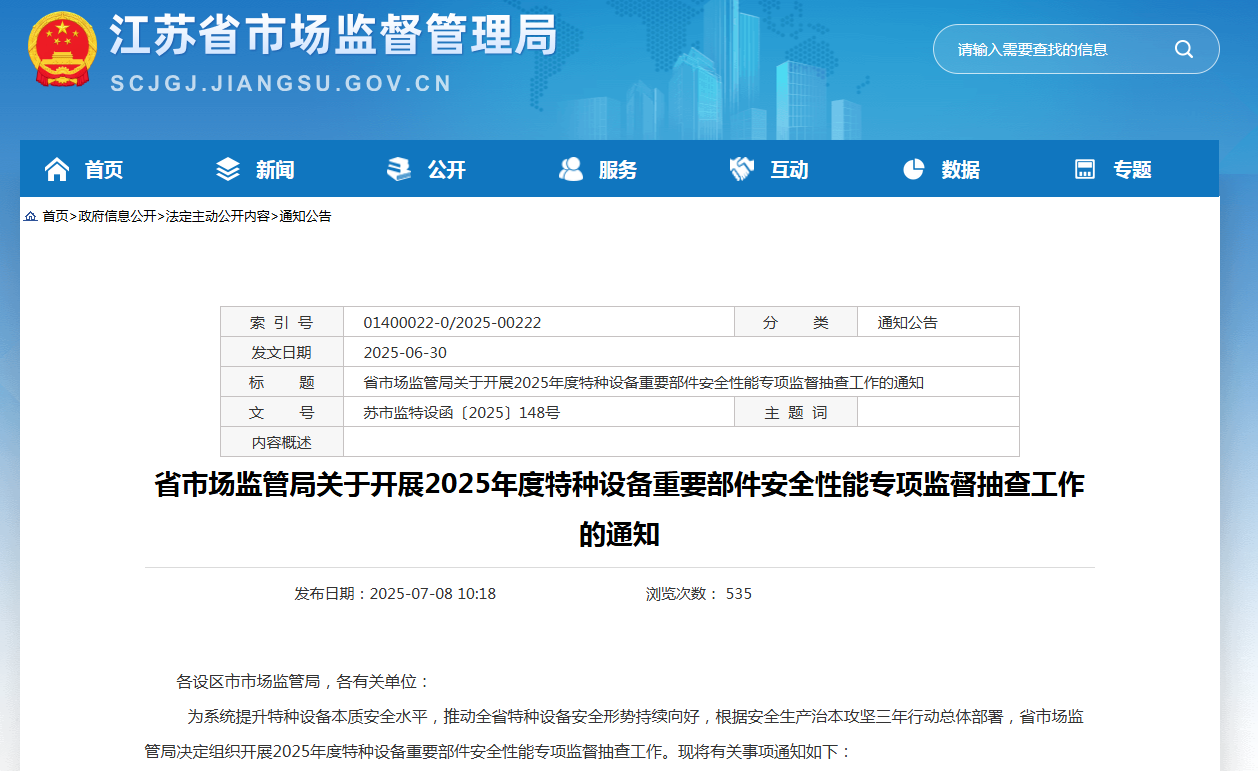Go to 首页 in breadcrumb
The image size is (1258, 771).
(55, 216)
